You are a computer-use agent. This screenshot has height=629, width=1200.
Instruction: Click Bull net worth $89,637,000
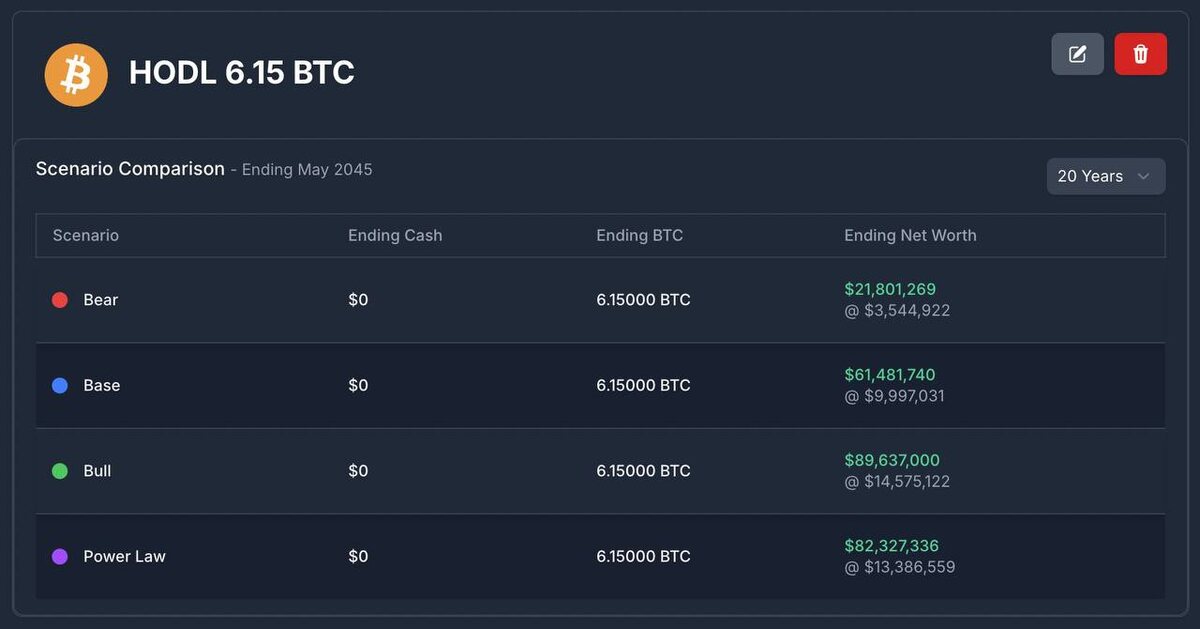892,461
